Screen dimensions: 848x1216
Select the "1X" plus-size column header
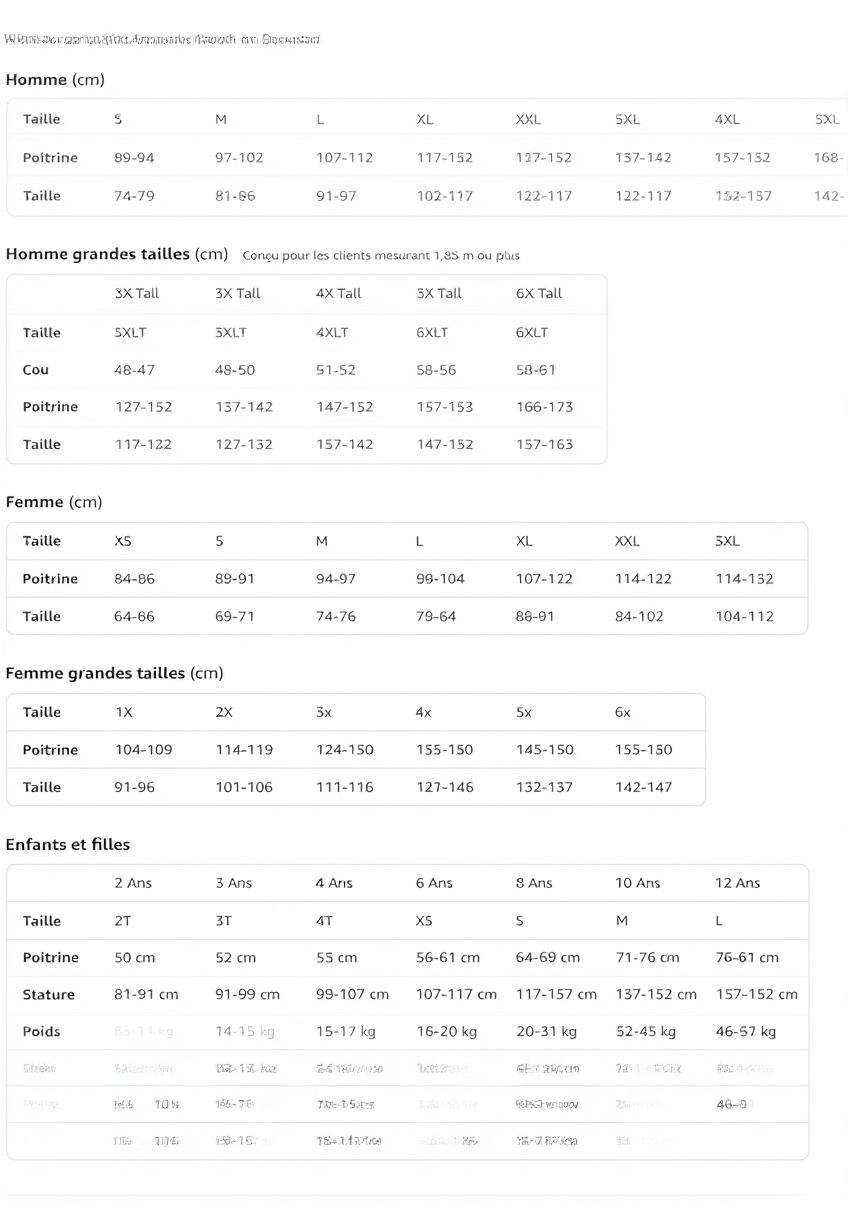(x=124, y=713)
